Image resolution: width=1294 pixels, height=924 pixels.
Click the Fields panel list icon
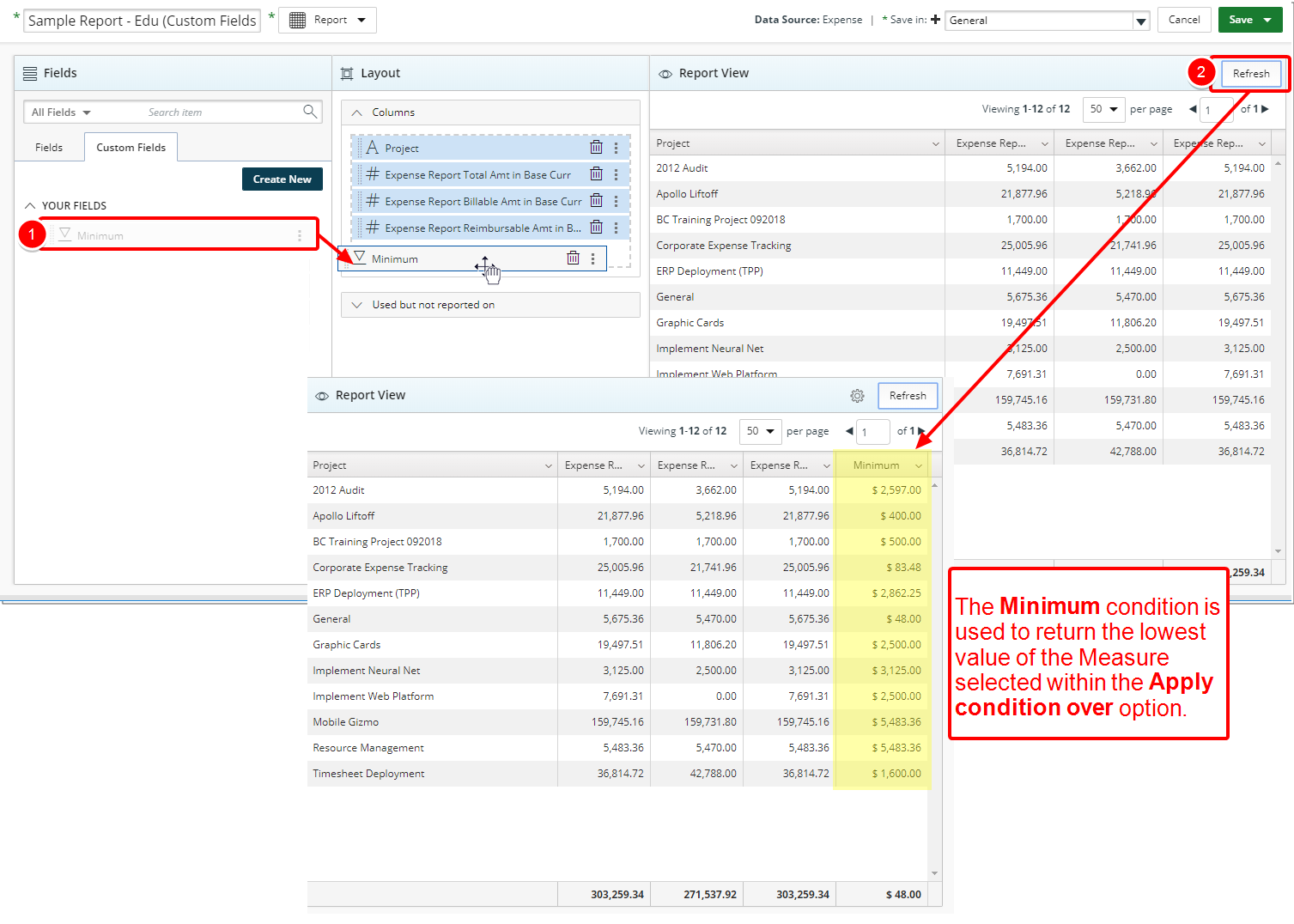30,74
